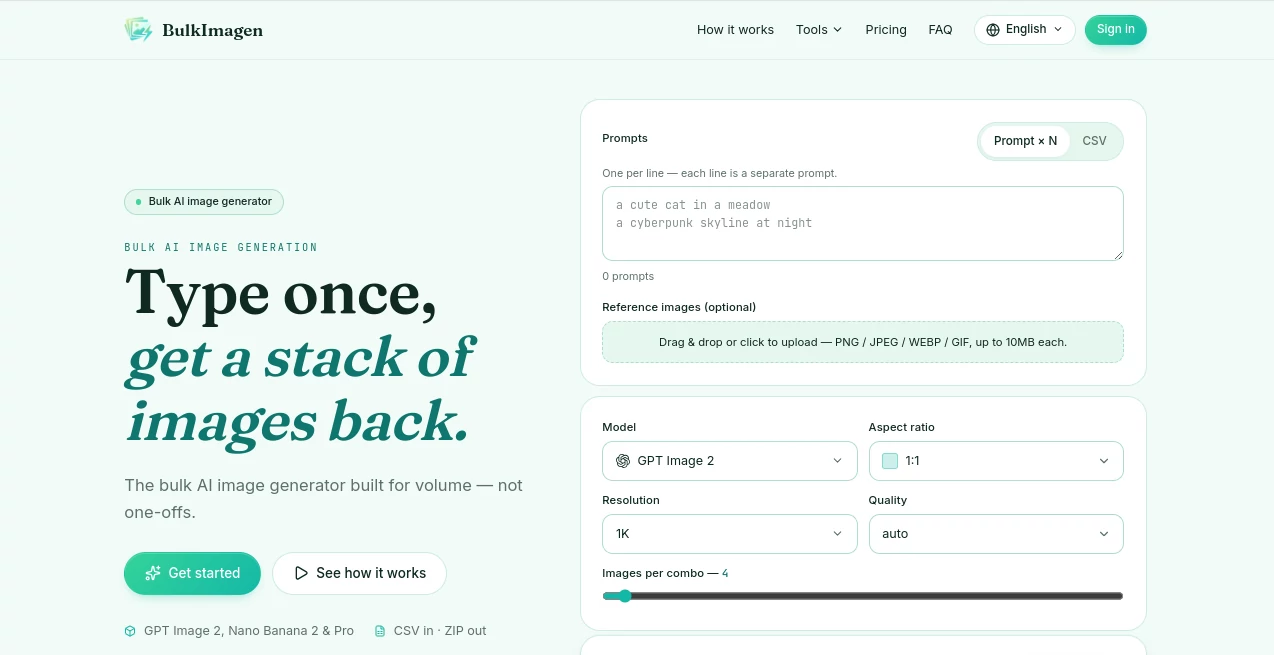Click the BulkImagen logo icon

point(138,29)
